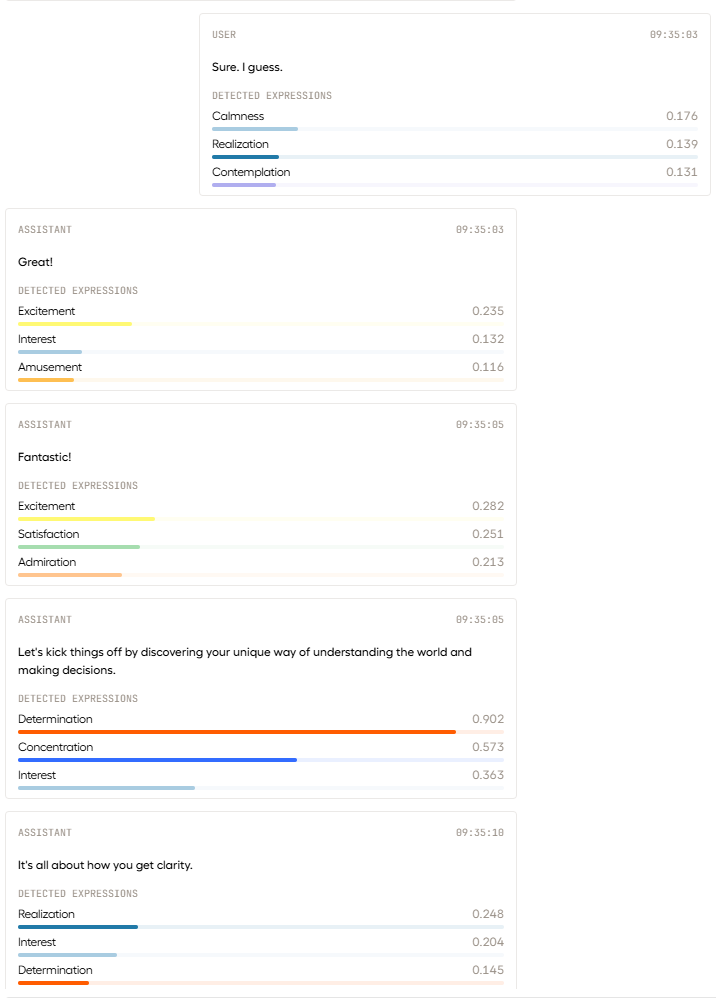Click the Interest bar scoring 0.204
This screenshot has width=716, height=998.
pyautogui.click(x=261, y=955)
